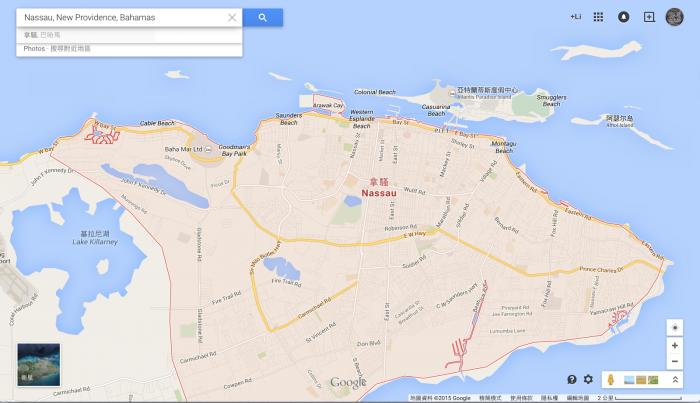Open the notifications bell
Viewport: 700px width, 403px height.
(623, 17)
